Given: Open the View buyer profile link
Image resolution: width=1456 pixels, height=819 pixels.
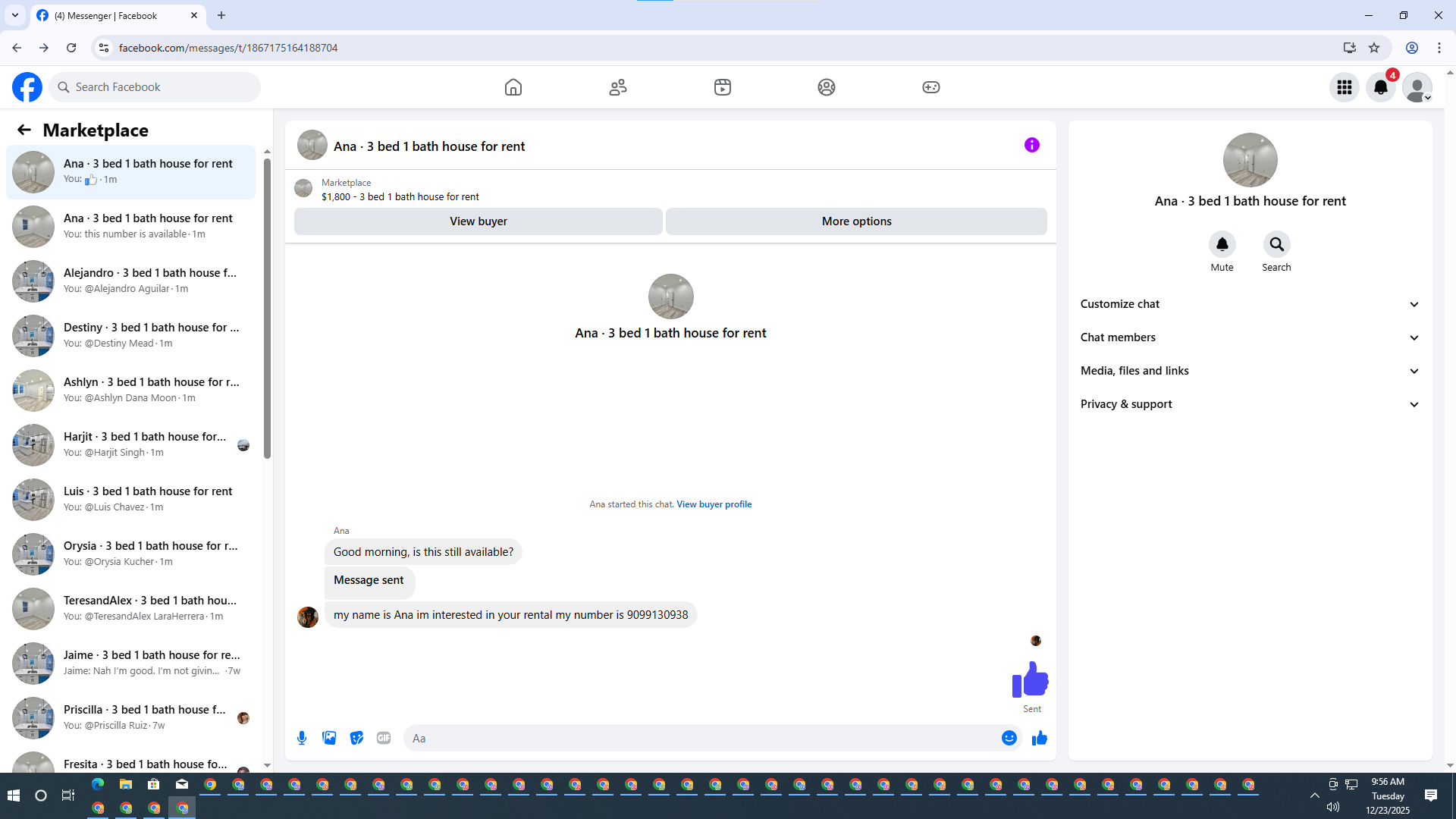Looking at the screenshot, I should 714,504.
